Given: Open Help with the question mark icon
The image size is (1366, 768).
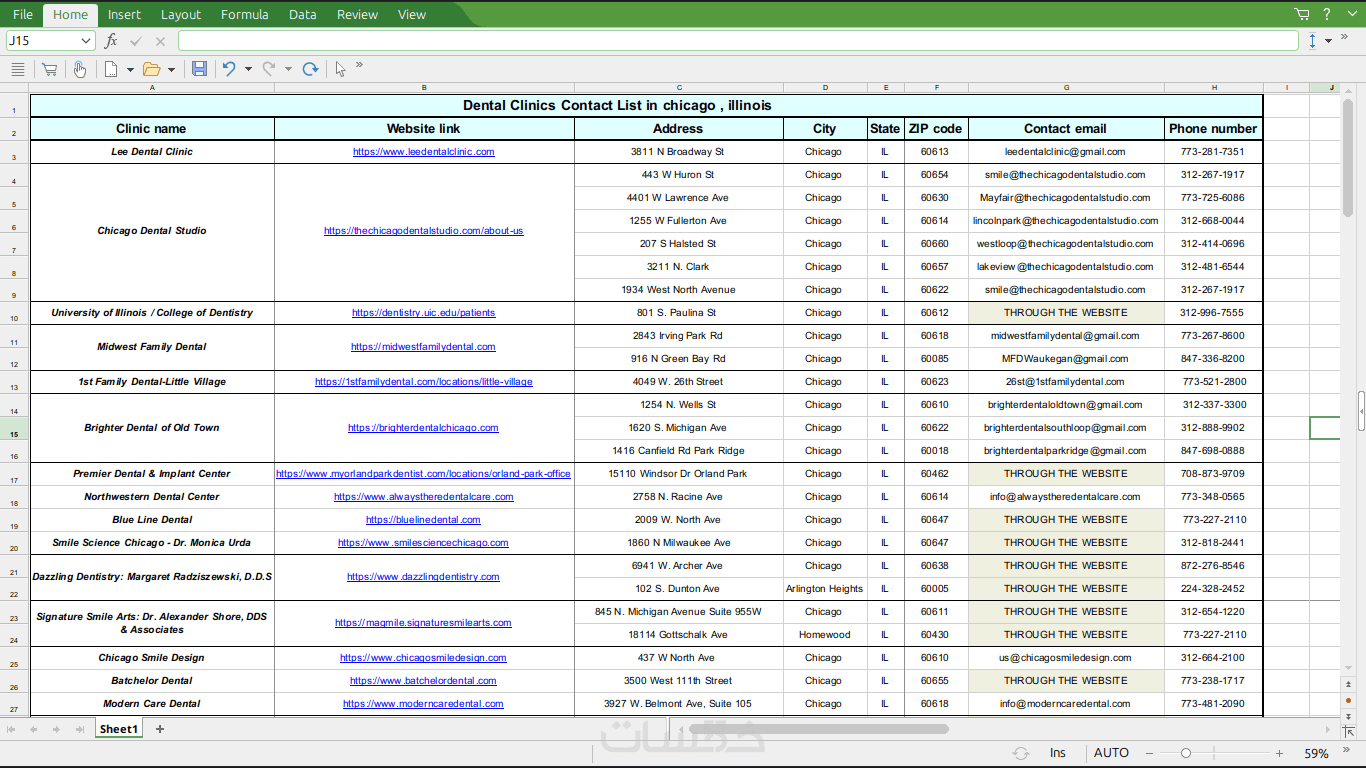Looking at the screenshot, I should click(1327, 14).
